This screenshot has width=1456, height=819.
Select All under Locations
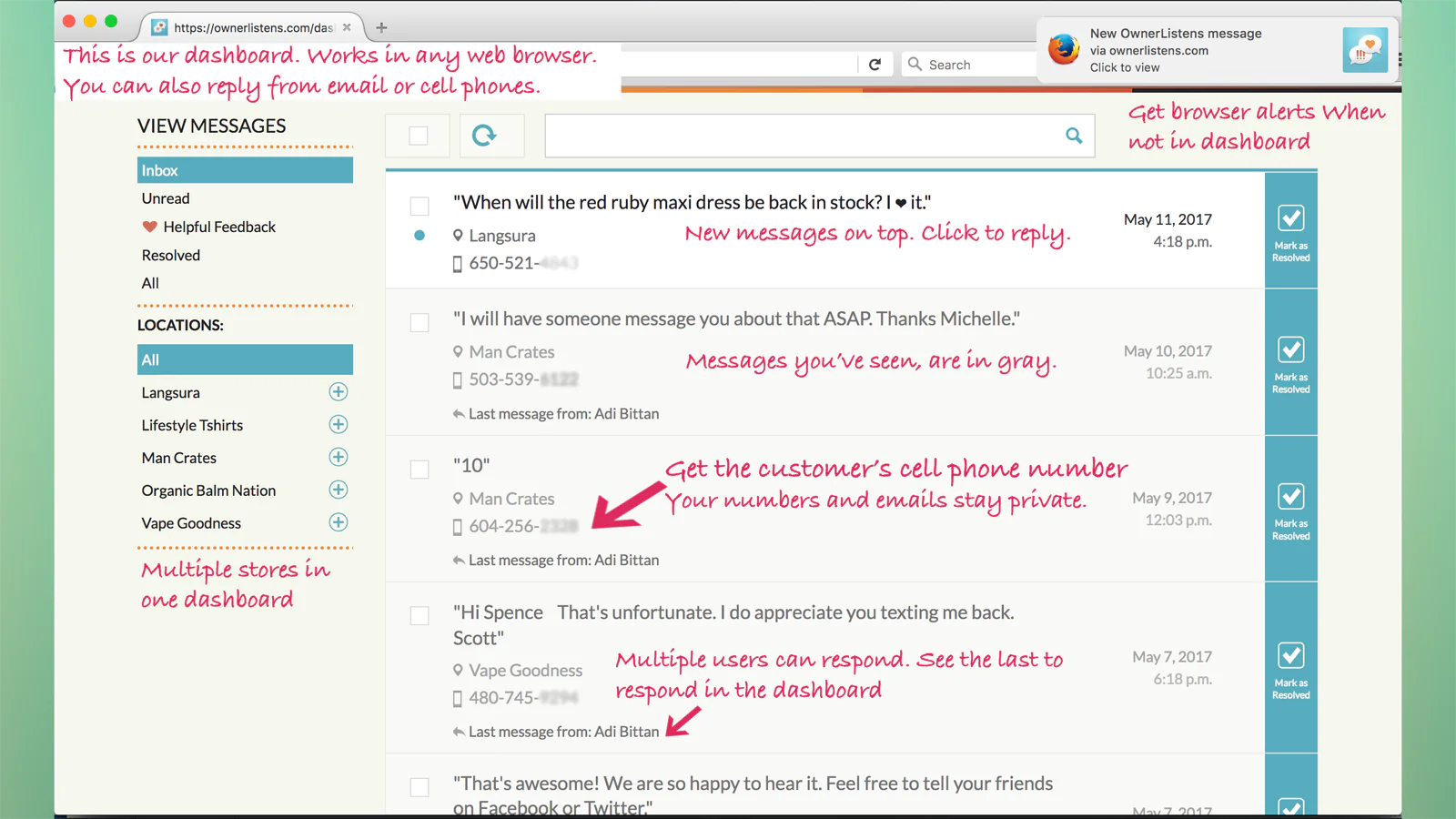click(x=245, y=359)
